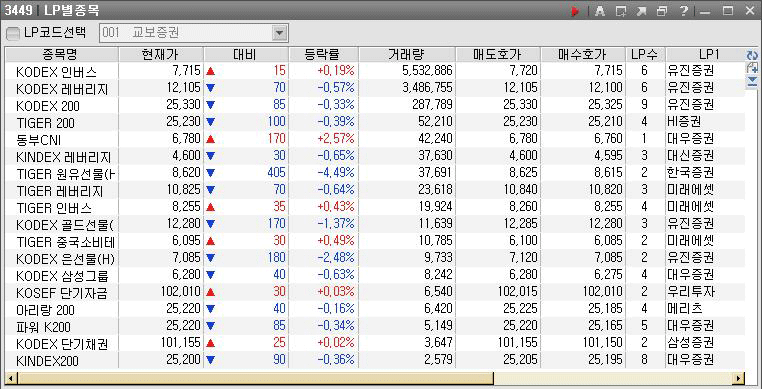Expand the 교보증권 LP code dropdown
Image resolution: width=762 pixels, height=389 pixels.
(x=279, y=33)
